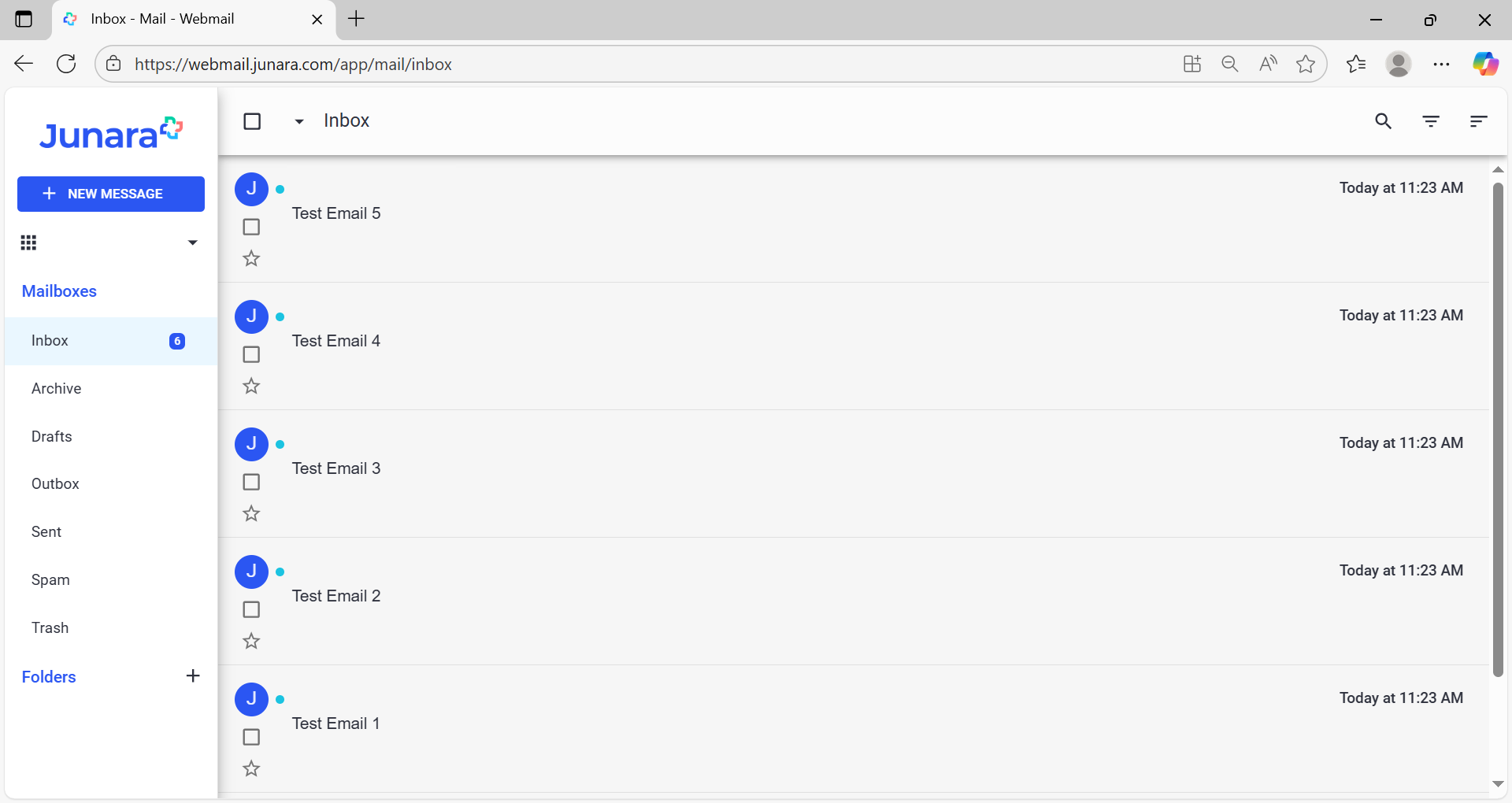Refresh the webmail page
Viewport: 1512px width, 803px height.
coord(67,64)
